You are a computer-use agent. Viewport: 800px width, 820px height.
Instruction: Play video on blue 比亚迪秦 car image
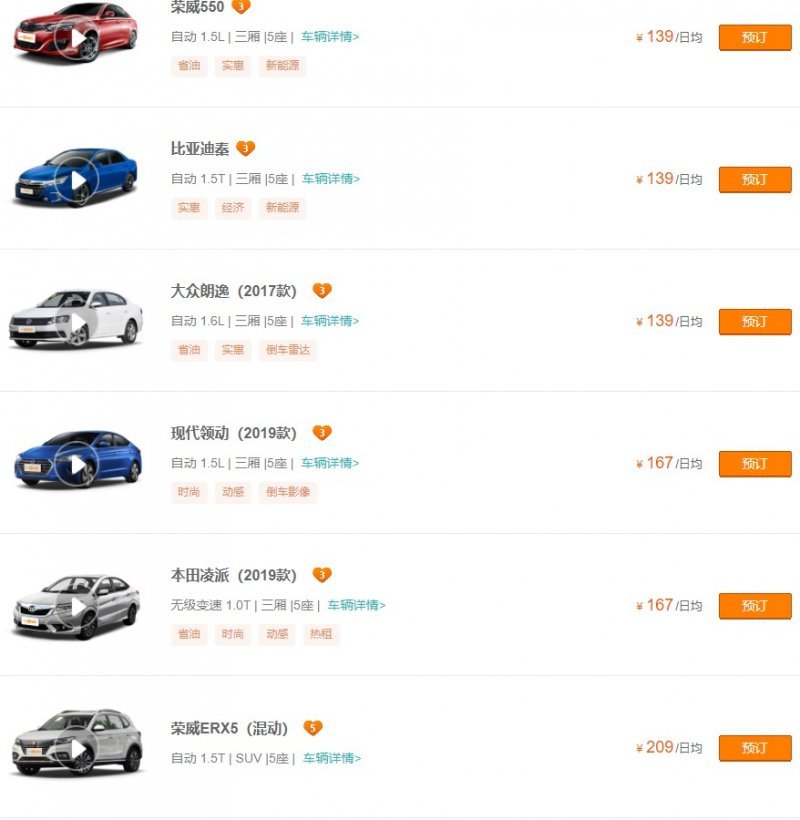tap(77, 181)
